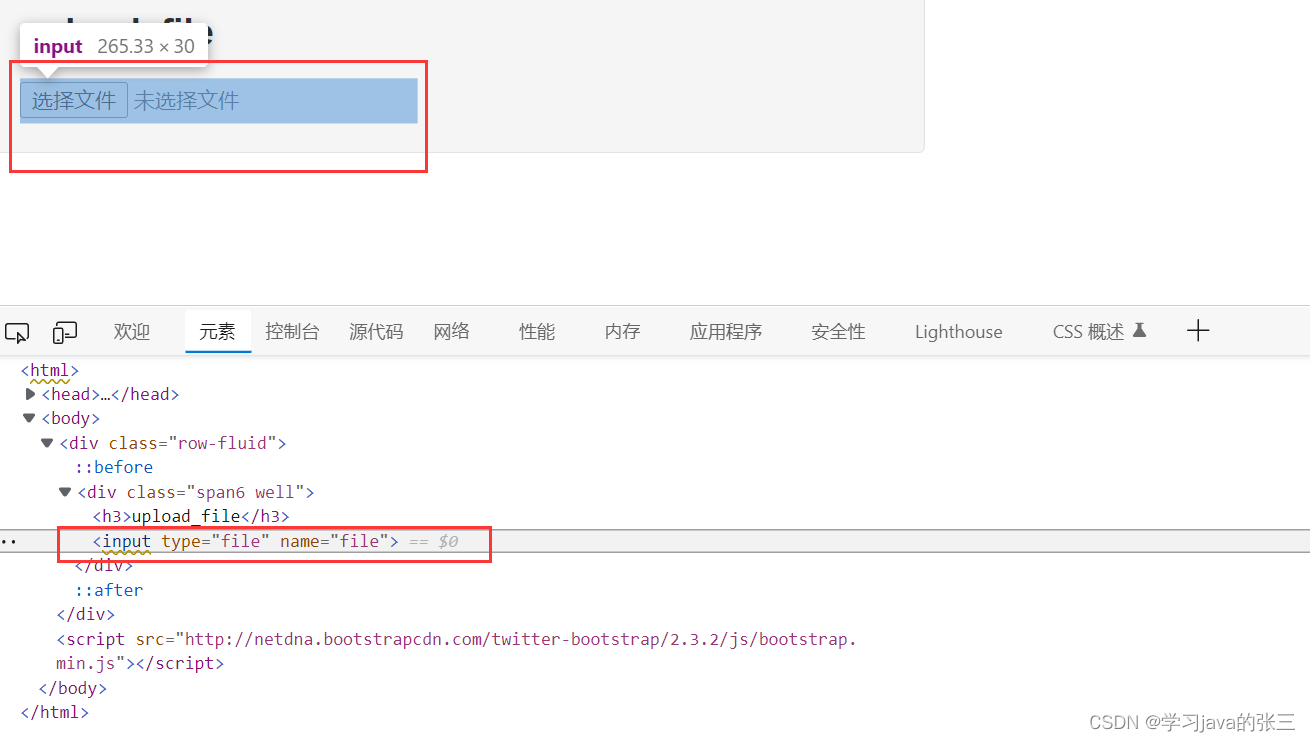Open the Lighthouse tab
The height and width of the screenshot is (742, 1310).
pos(958,332)
